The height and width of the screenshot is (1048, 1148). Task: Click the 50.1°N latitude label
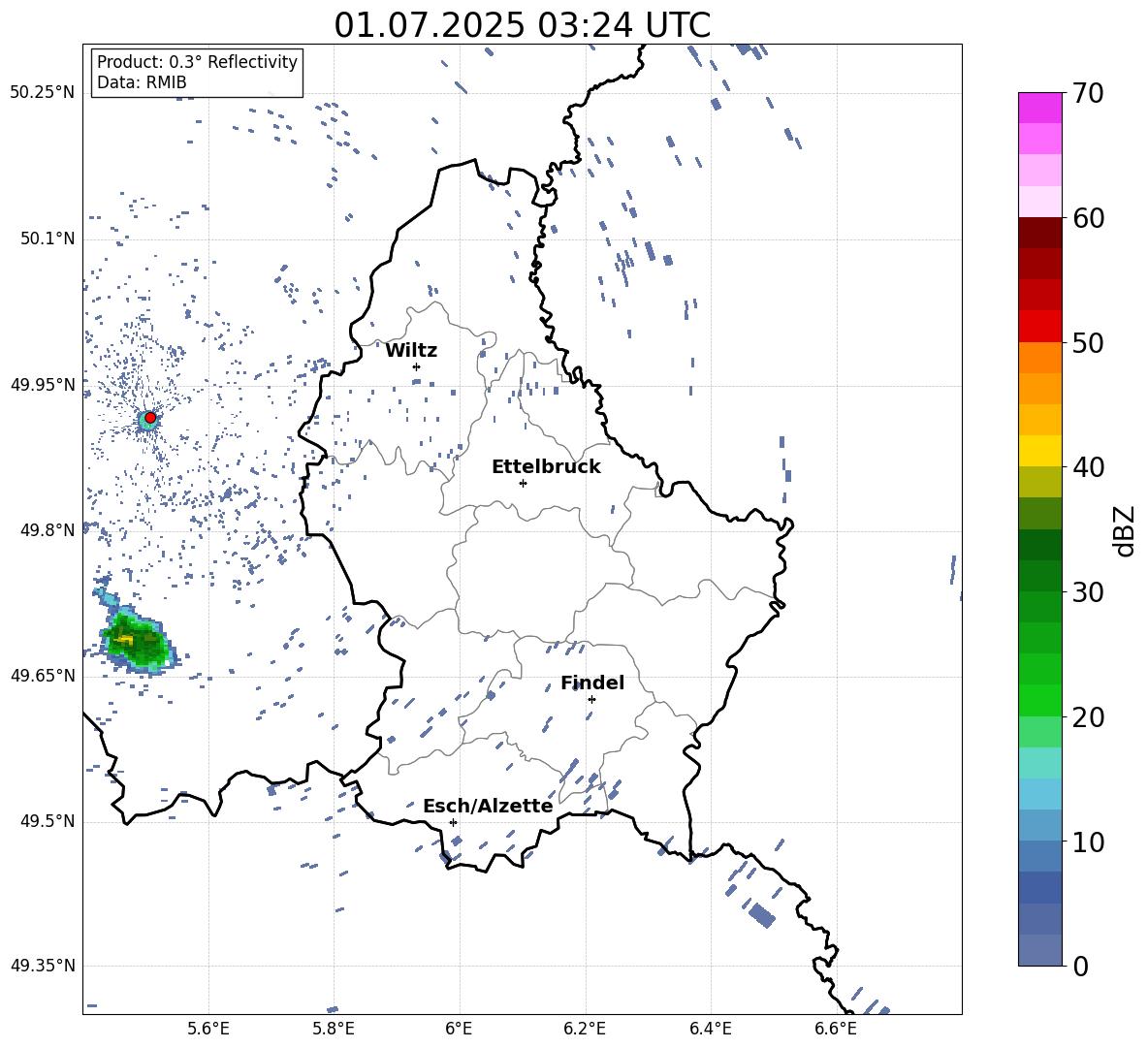[x=48, y=239]
